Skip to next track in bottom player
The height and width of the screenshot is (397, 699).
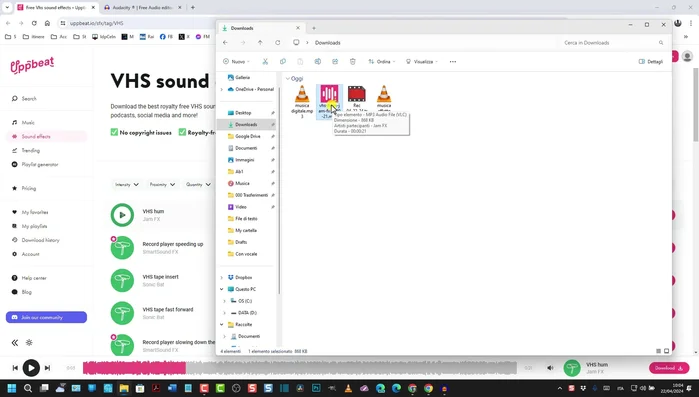pos(47,368)
